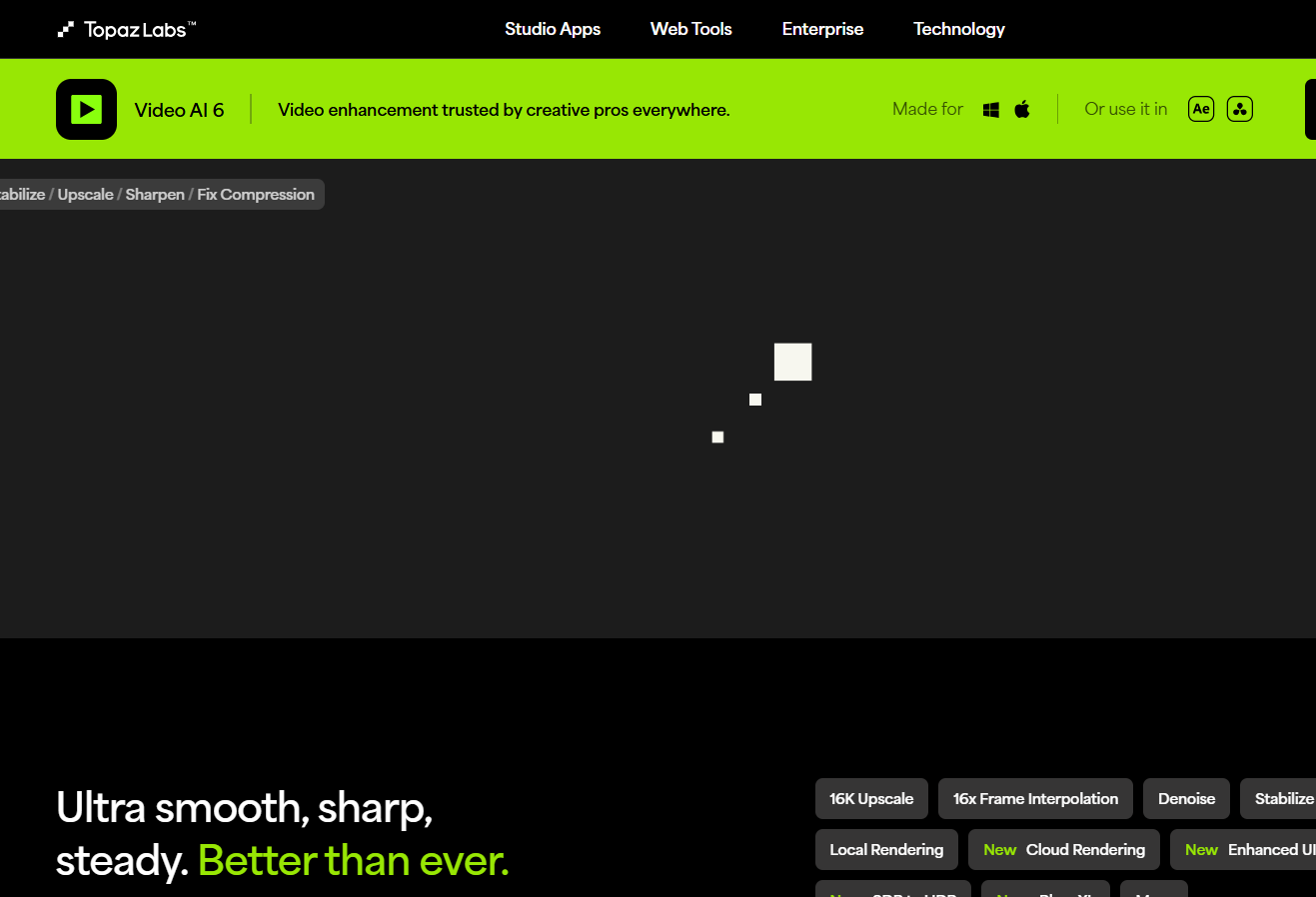Click the Apple macOS platform icon

(x=1022, y=109)
